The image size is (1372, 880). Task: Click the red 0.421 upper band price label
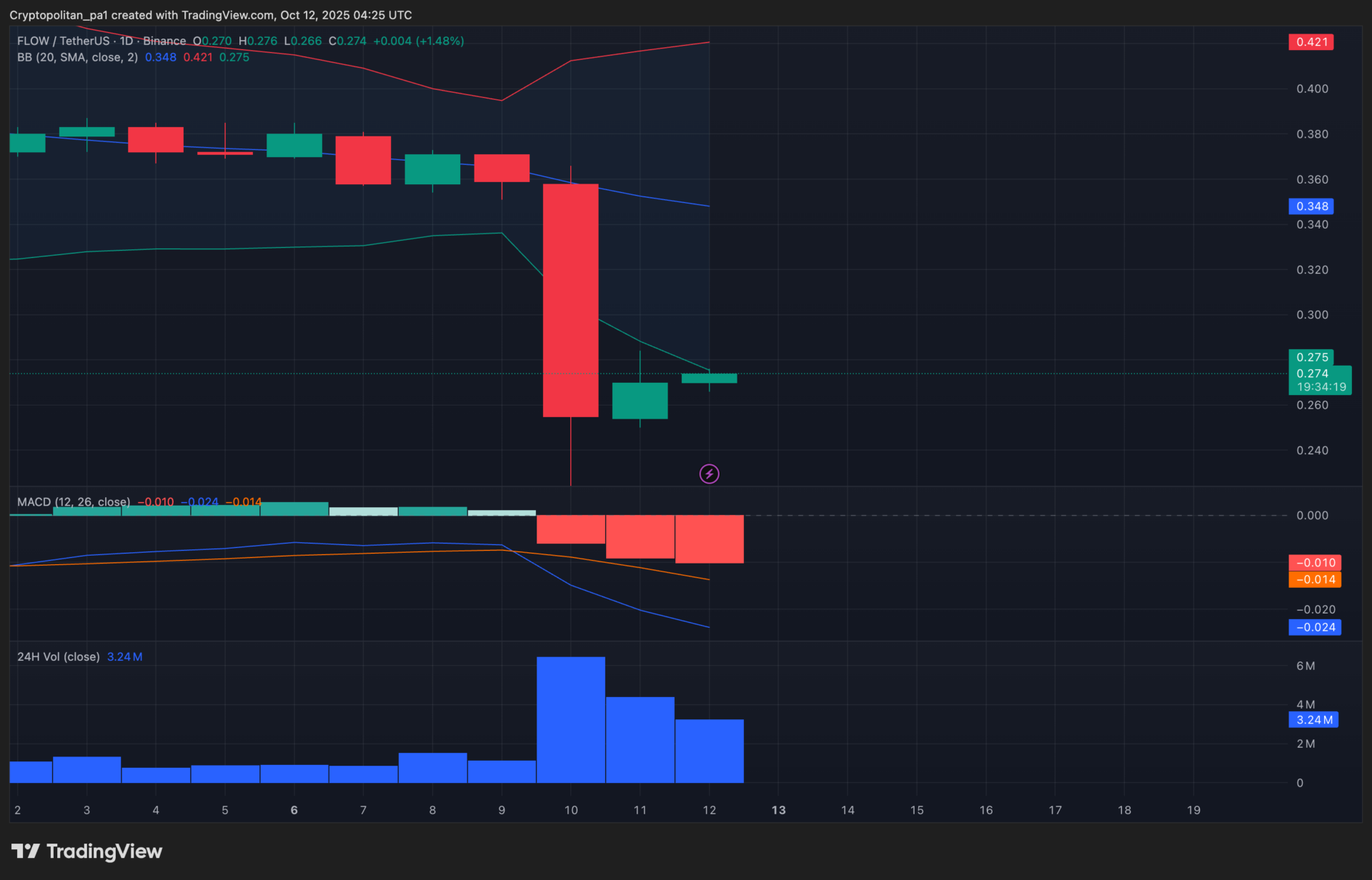coord(1311,42)
